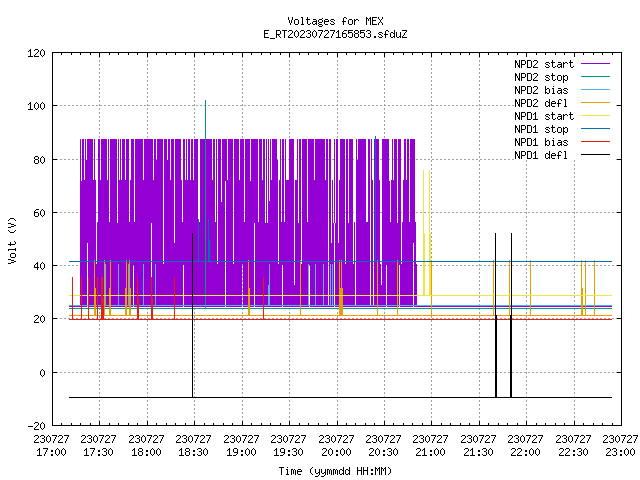Click the 'NPD1 defl' legend label
640x480 pixels.
pos(541,155)
